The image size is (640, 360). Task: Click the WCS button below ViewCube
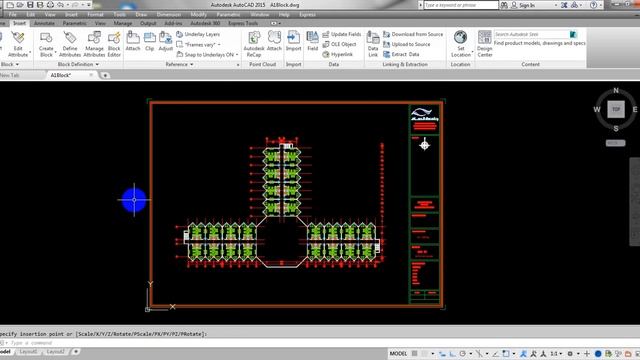(615, 143)
